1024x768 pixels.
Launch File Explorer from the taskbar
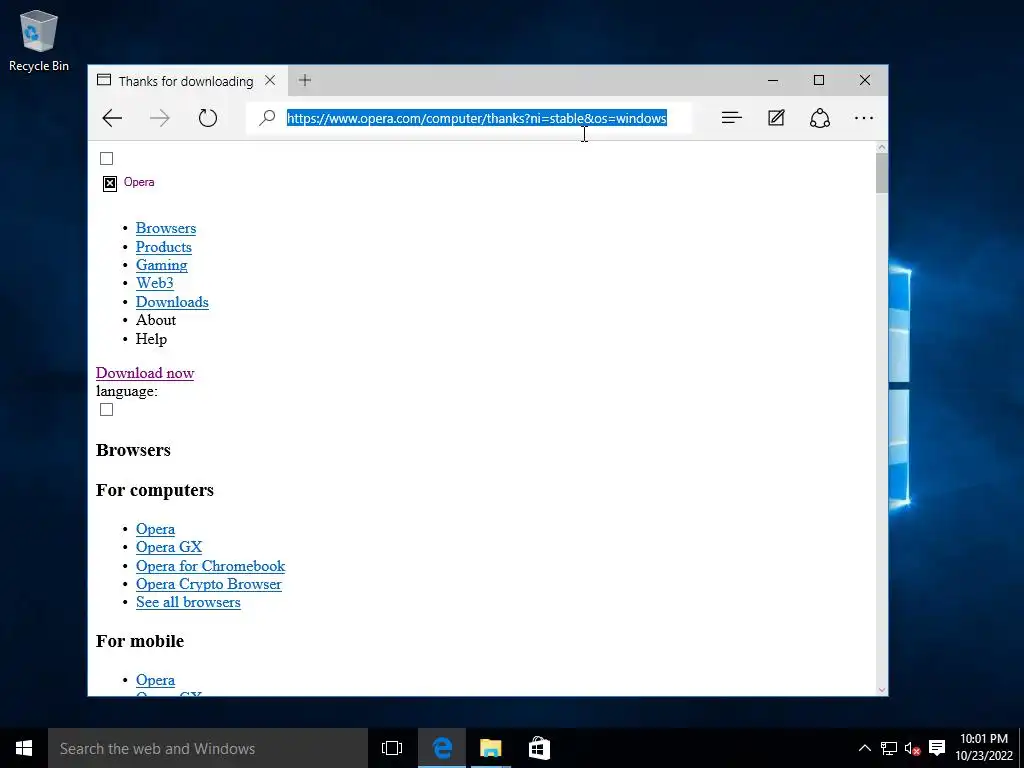tap(490, 748)
